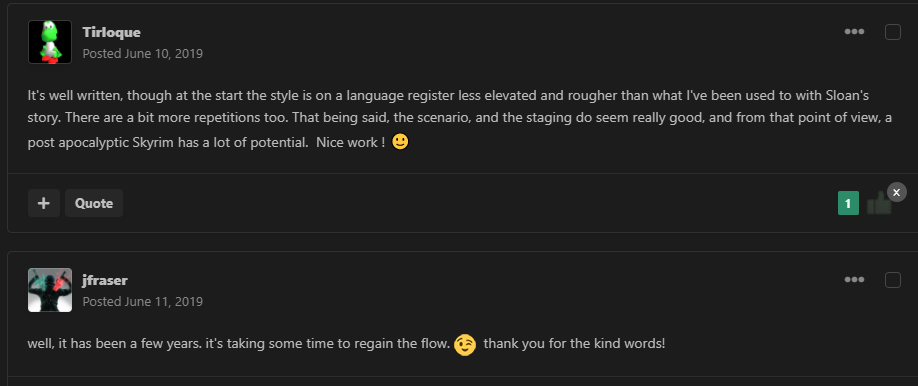The image size is (918, 386).
Task: Click the plus multiquote button
Action: click(44, 203)
